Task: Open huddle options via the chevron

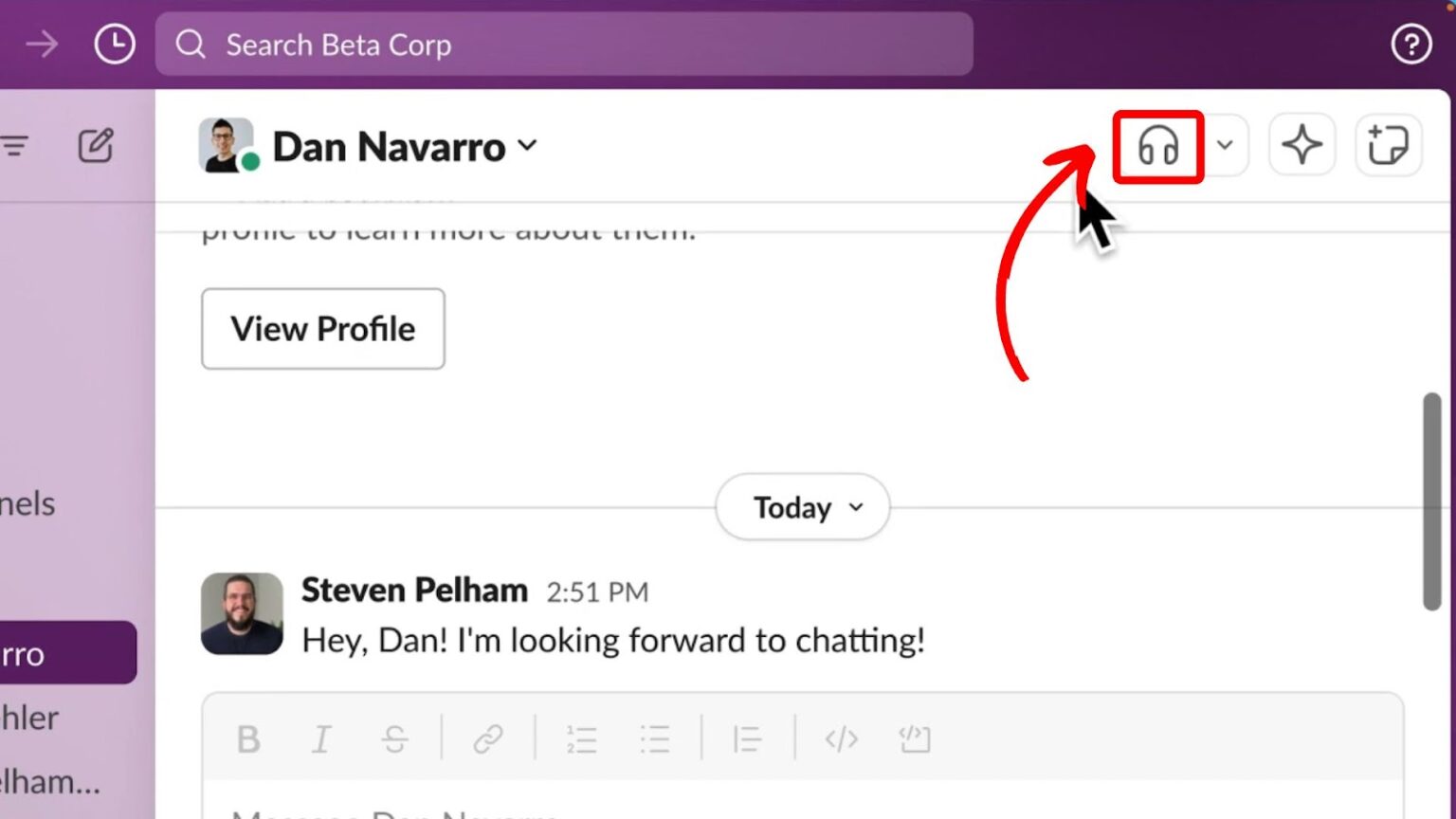Action: point(1225,146)
